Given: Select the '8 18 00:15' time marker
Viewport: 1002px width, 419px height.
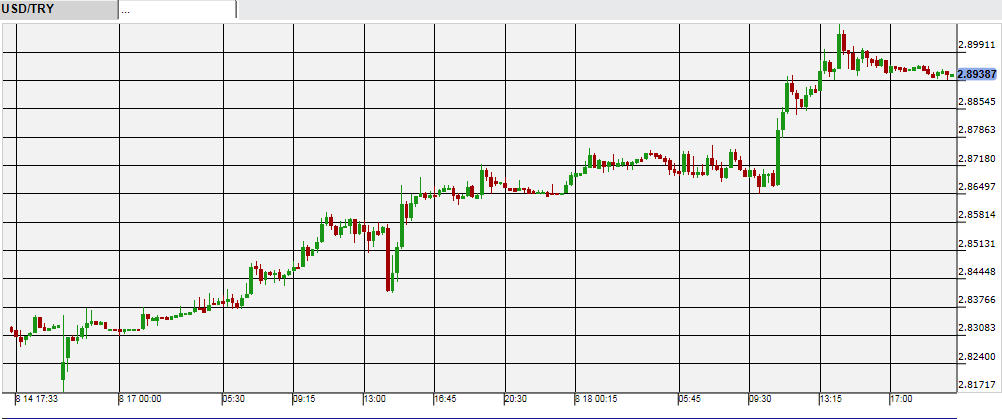Looking at the screenshot, I should [597, 398].
